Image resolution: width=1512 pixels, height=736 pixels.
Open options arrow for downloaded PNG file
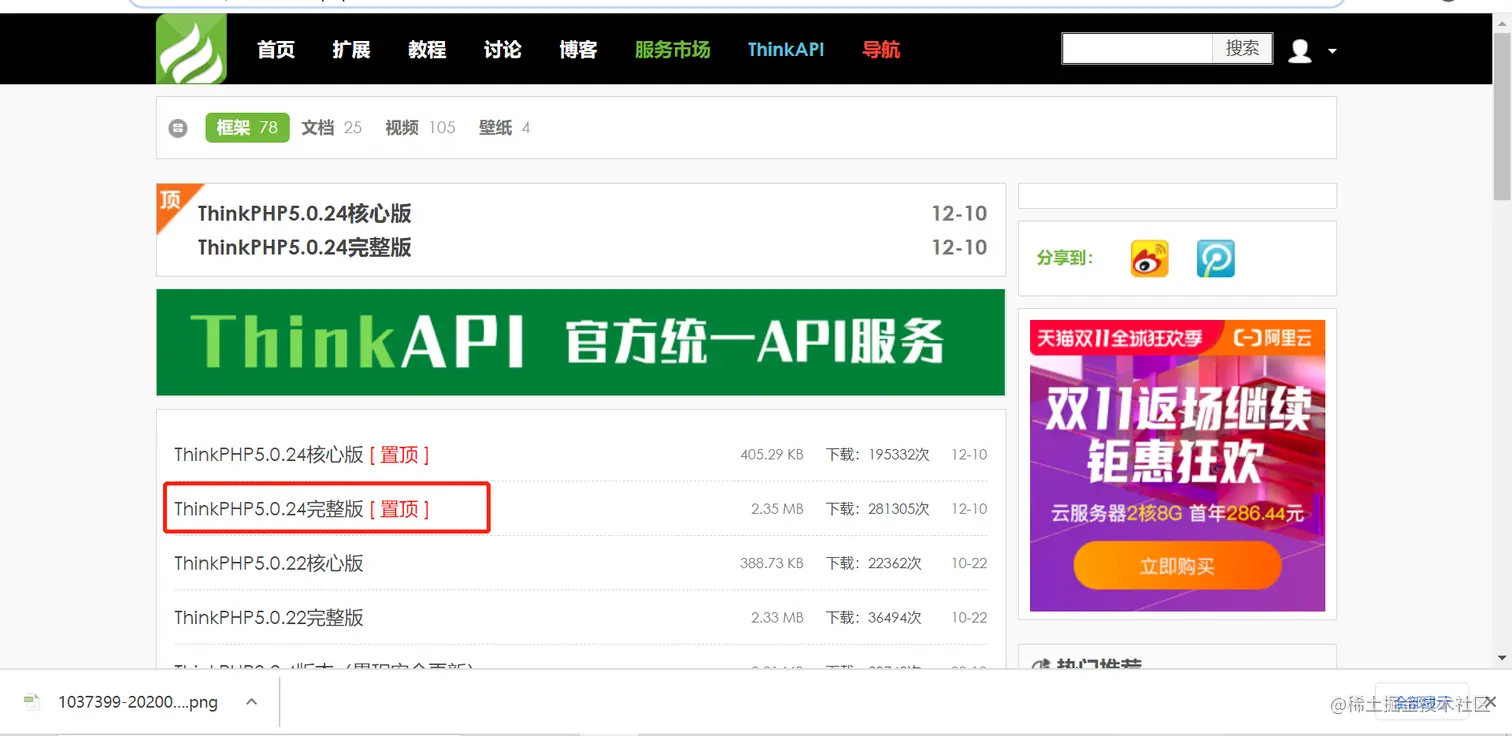coord(252,702)
